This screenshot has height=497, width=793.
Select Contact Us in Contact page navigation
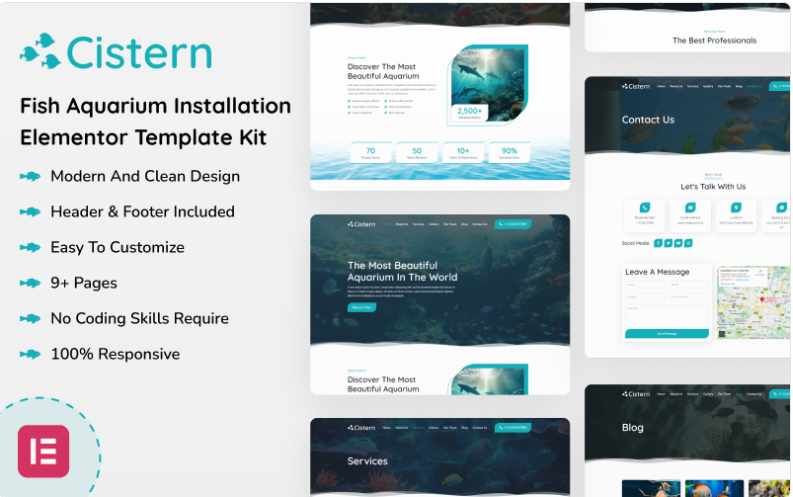[754, 86]
